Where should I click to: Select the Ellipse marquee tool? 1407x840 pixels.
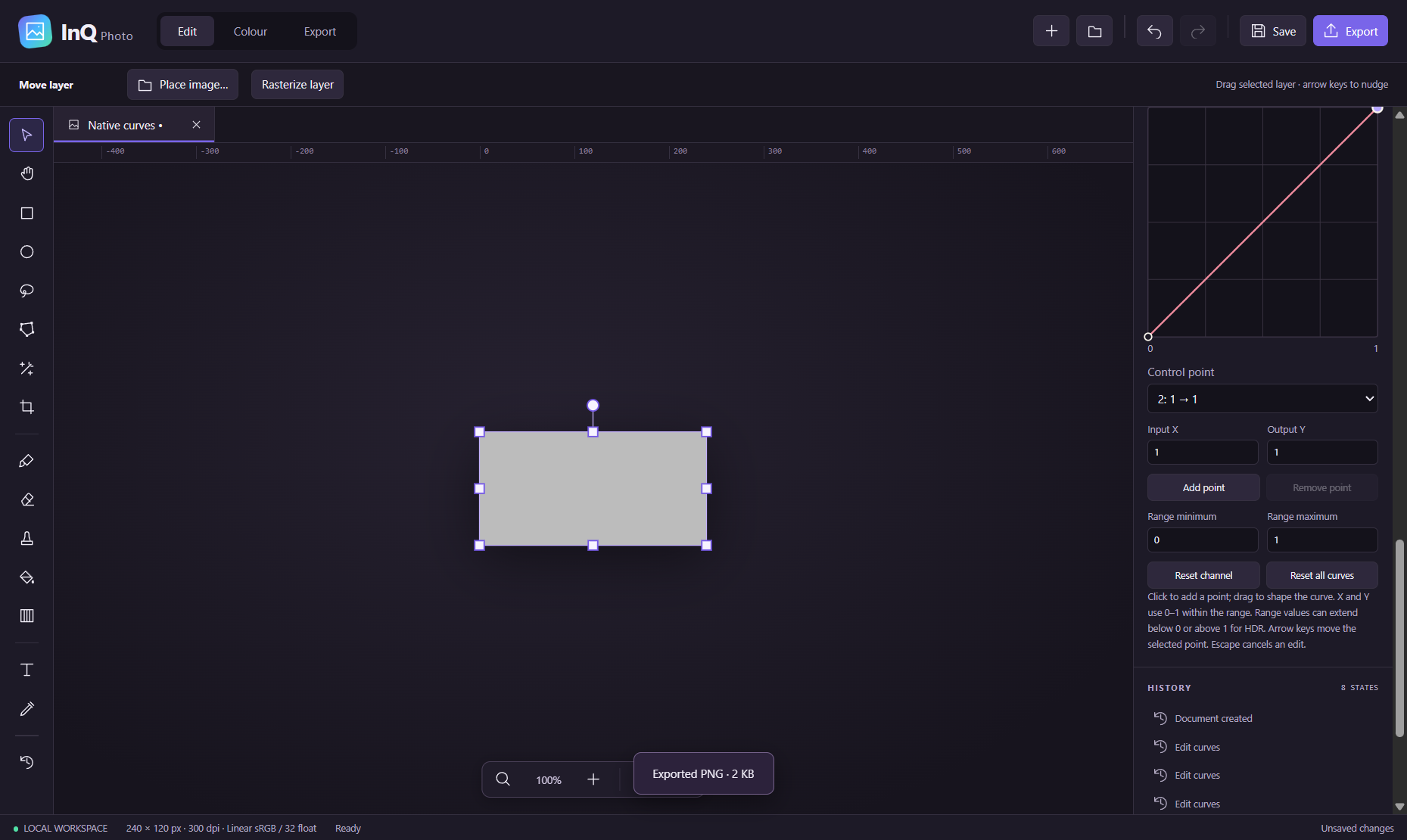[x=26, y=252]
